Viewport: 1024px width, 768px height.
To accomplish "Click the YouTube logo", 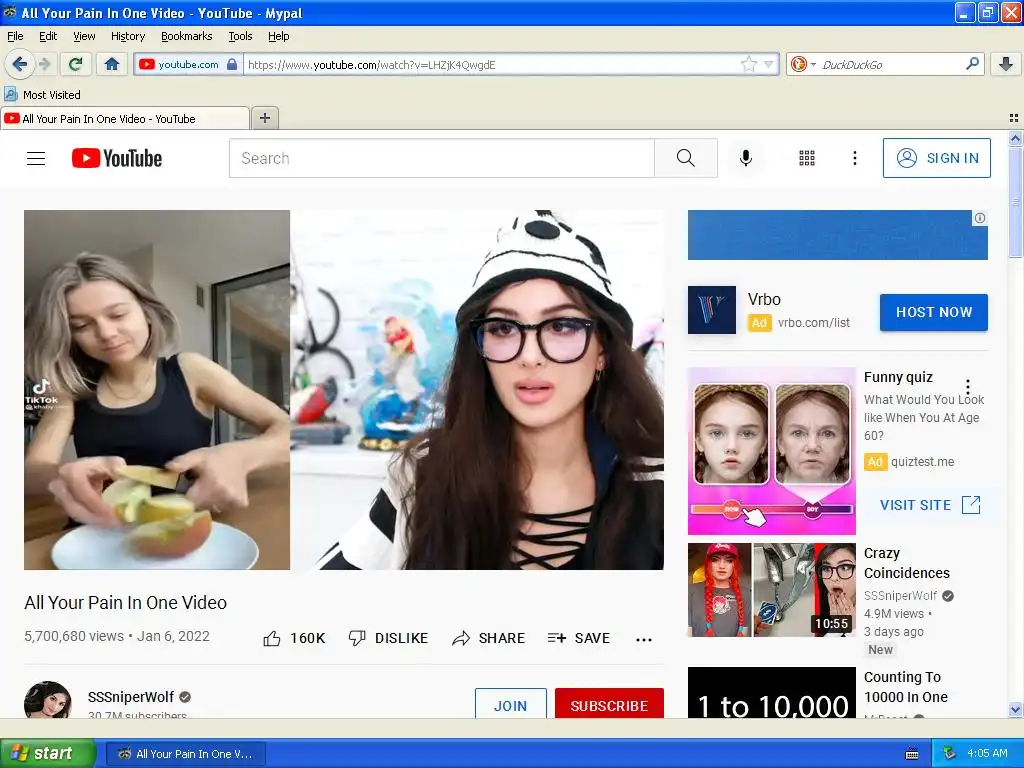I will 117,158.
